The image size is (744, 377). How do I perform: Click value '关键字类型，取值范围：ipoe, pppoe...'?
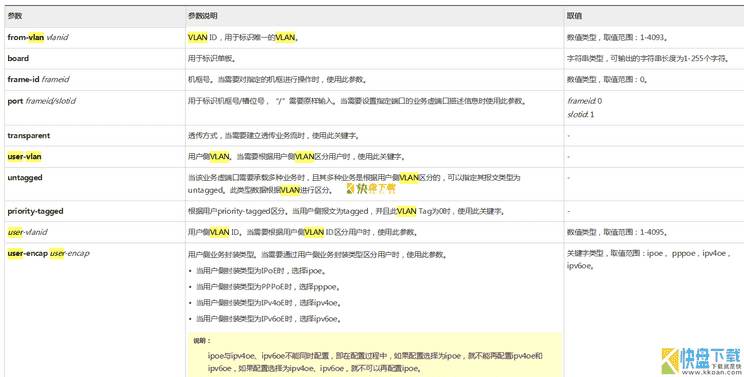pyautogui.click(x=648, y=259)
